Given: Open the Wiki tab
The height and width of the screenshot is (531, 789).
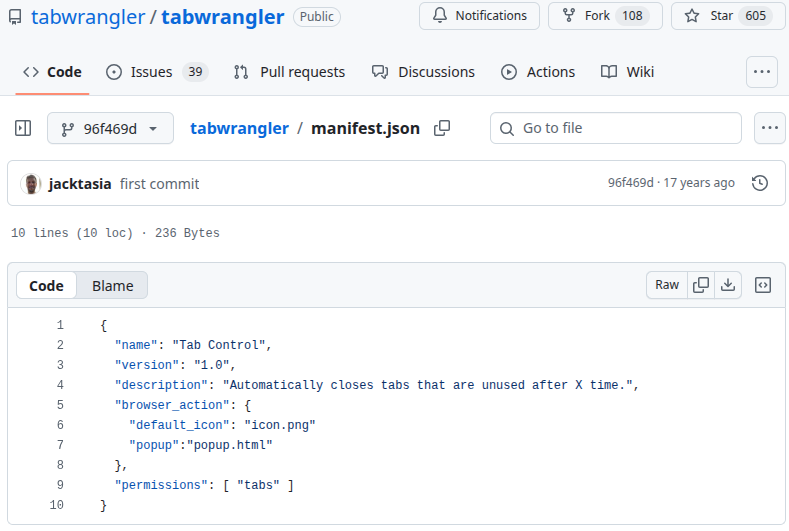Looking at the screenshot, I should click(x=627, y=72).
